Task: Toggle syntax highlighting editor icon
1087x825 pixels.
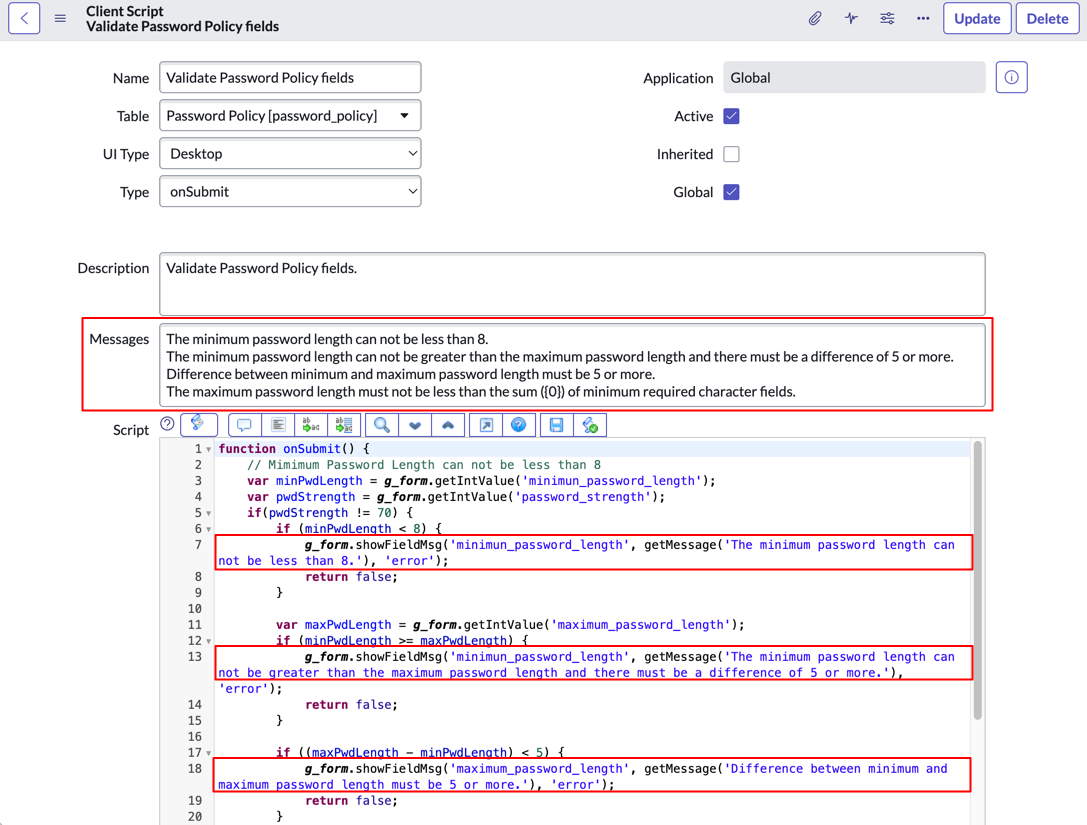Action: 199,424
